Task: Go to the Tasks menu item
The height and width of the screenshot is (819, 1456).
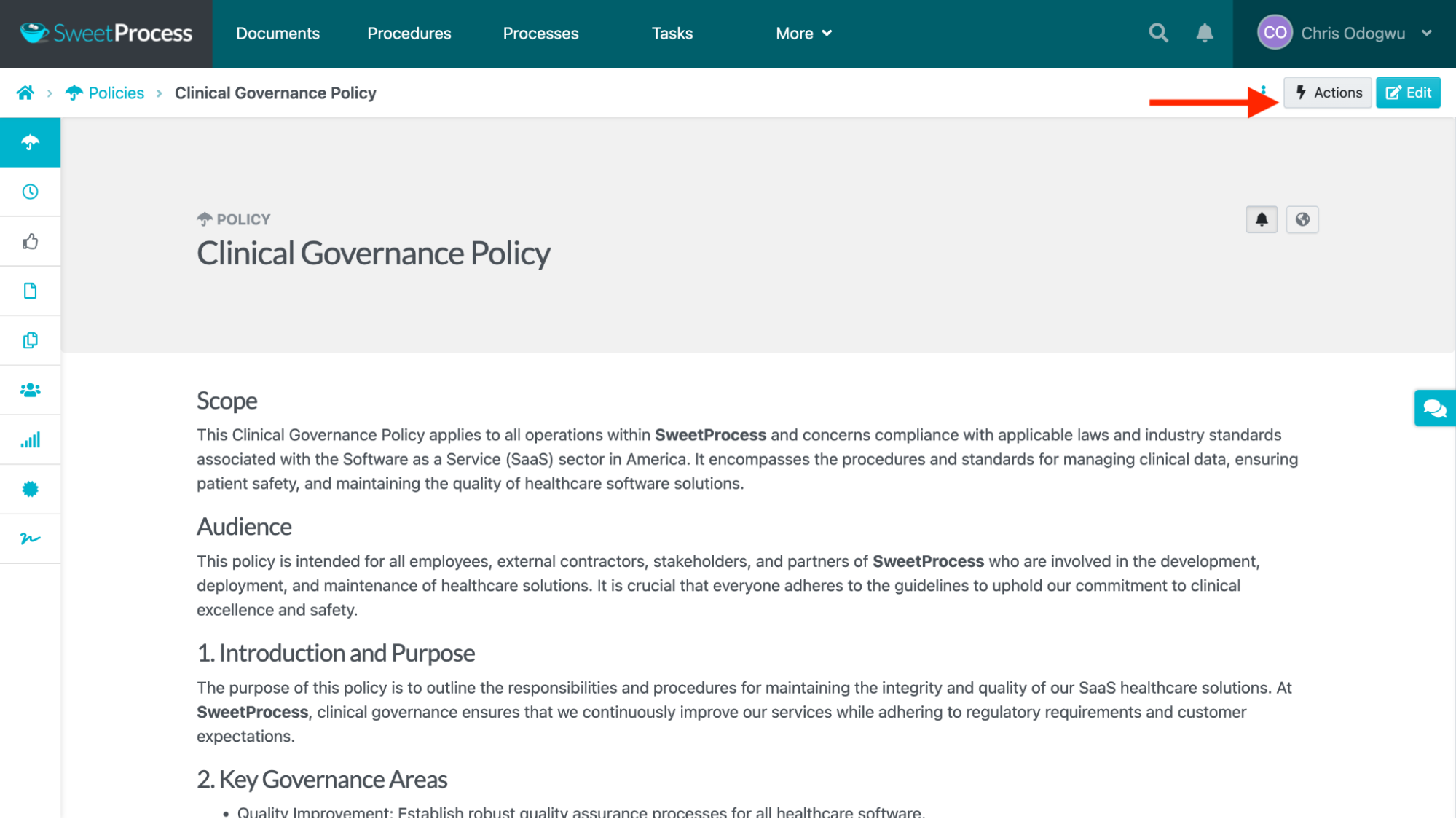Action: point(672,33)
